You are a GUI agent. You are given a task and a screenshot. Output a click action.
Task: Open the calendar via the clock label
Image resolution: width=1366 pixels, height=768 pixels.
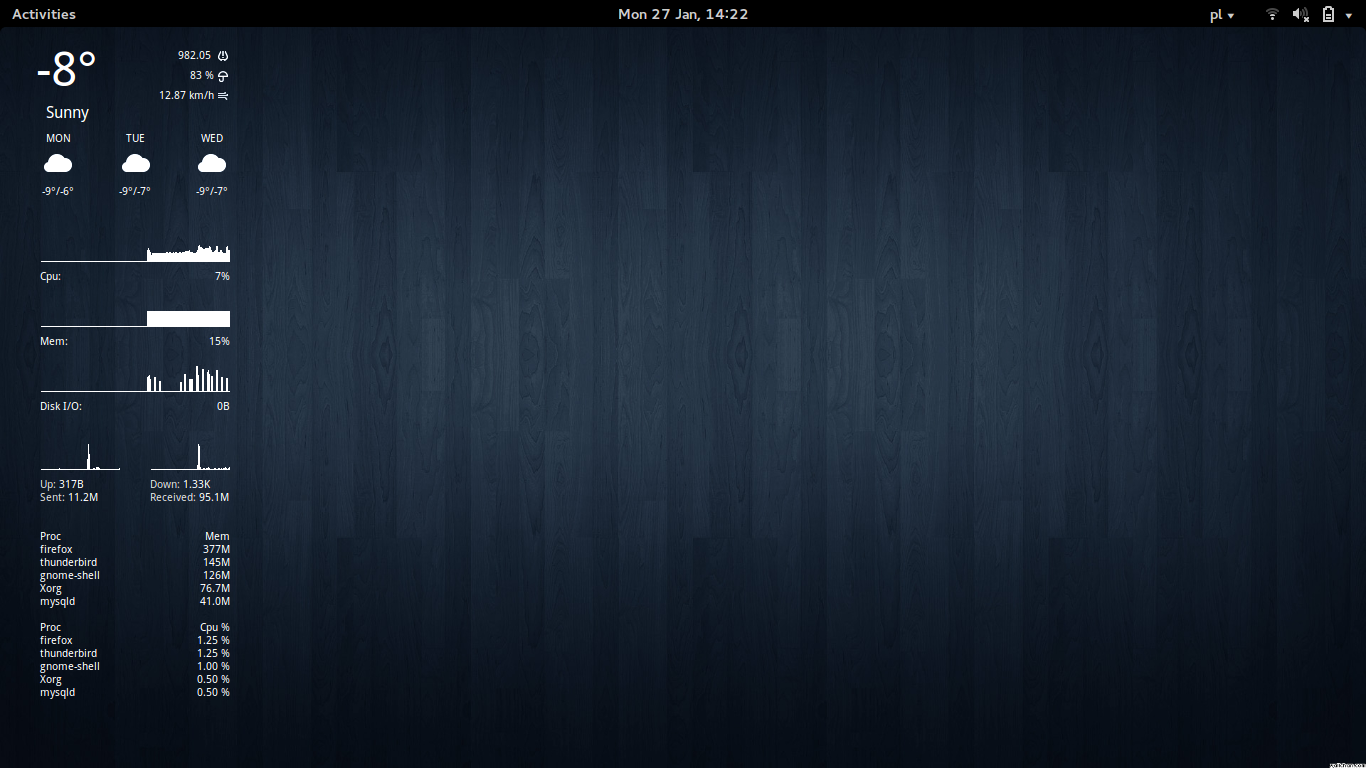coord(683,14)
